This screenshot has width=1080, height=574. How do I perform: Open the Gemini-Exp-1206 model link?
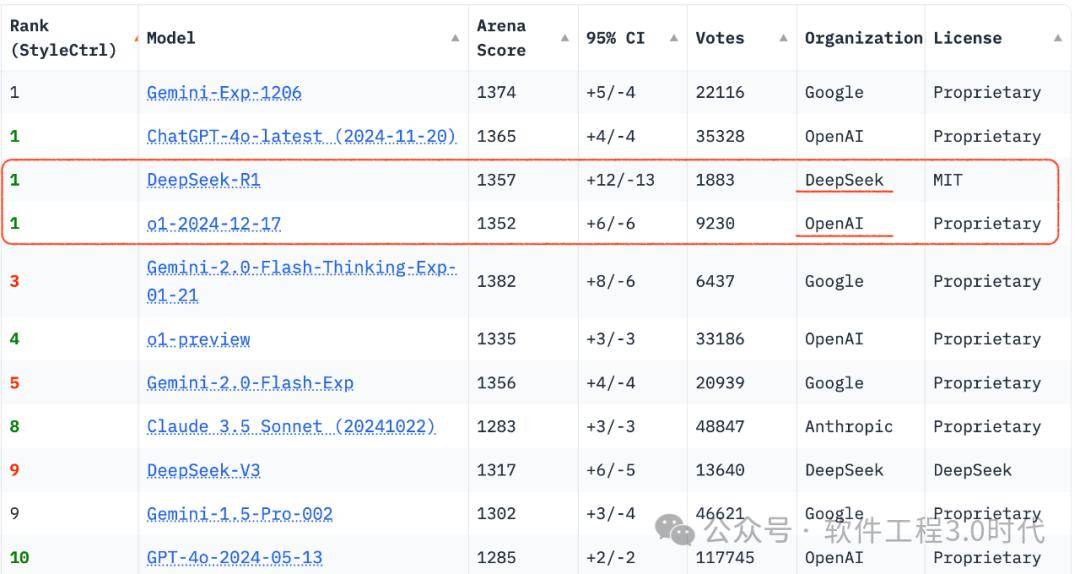point(224,92)
